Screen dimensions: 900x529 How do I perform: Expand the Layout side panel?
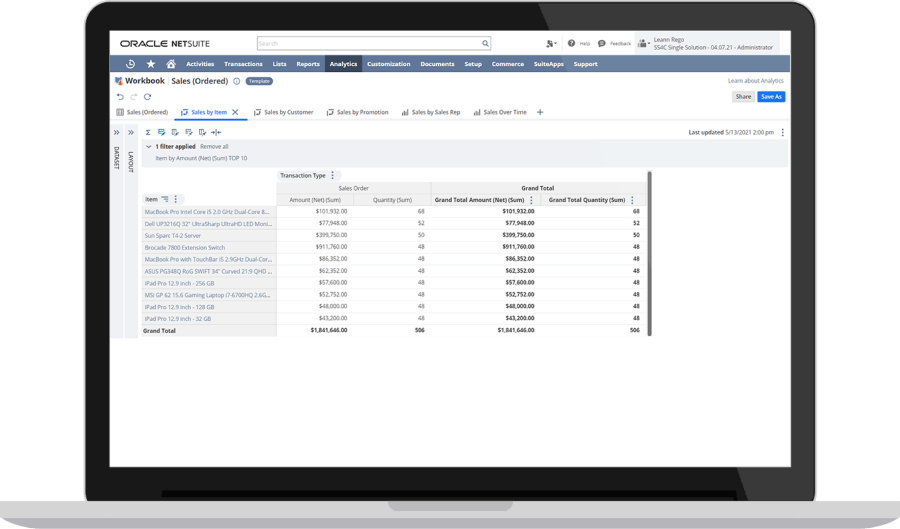(131, 133)
